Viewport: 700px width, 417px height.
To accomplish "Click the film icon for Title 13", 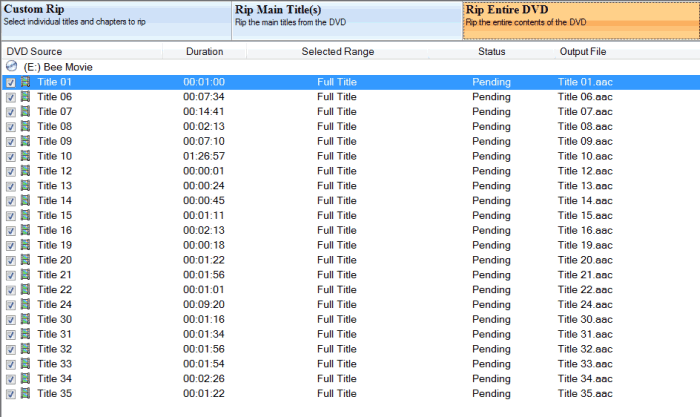I will 25,186.
